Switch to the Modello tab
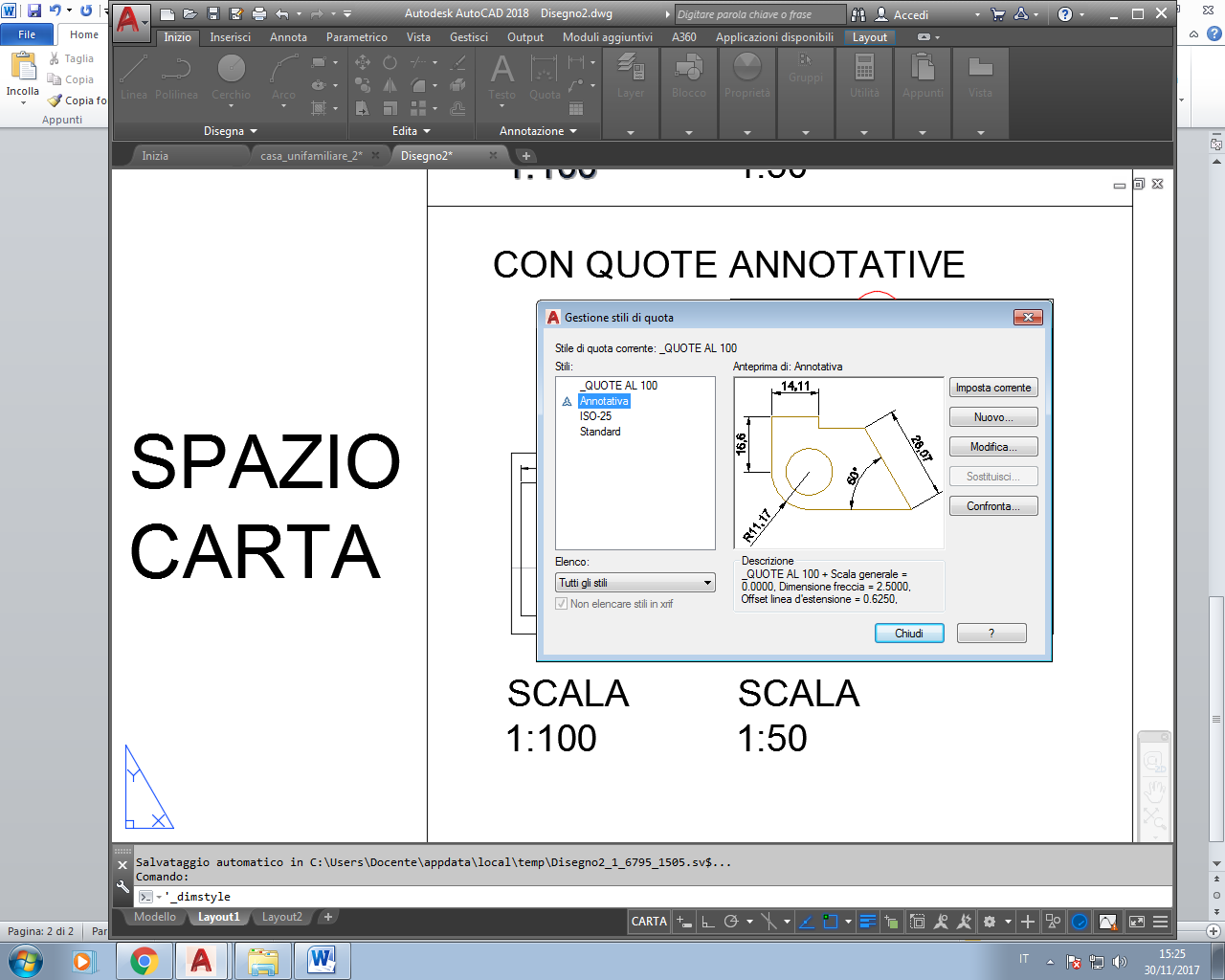Screen dimensions: 1225x980 click(x=155, y=917)
